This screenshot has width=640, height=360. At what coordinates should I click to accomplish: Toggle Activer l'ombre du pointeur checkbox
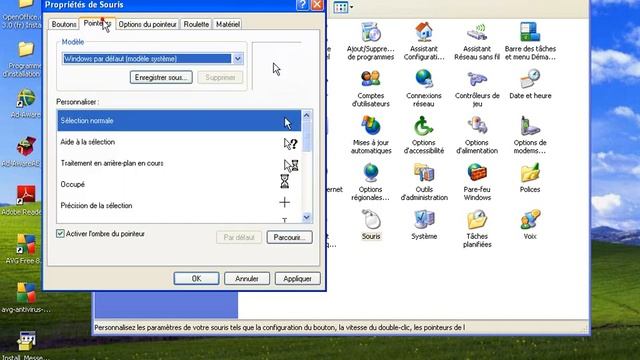pos(60,233)
